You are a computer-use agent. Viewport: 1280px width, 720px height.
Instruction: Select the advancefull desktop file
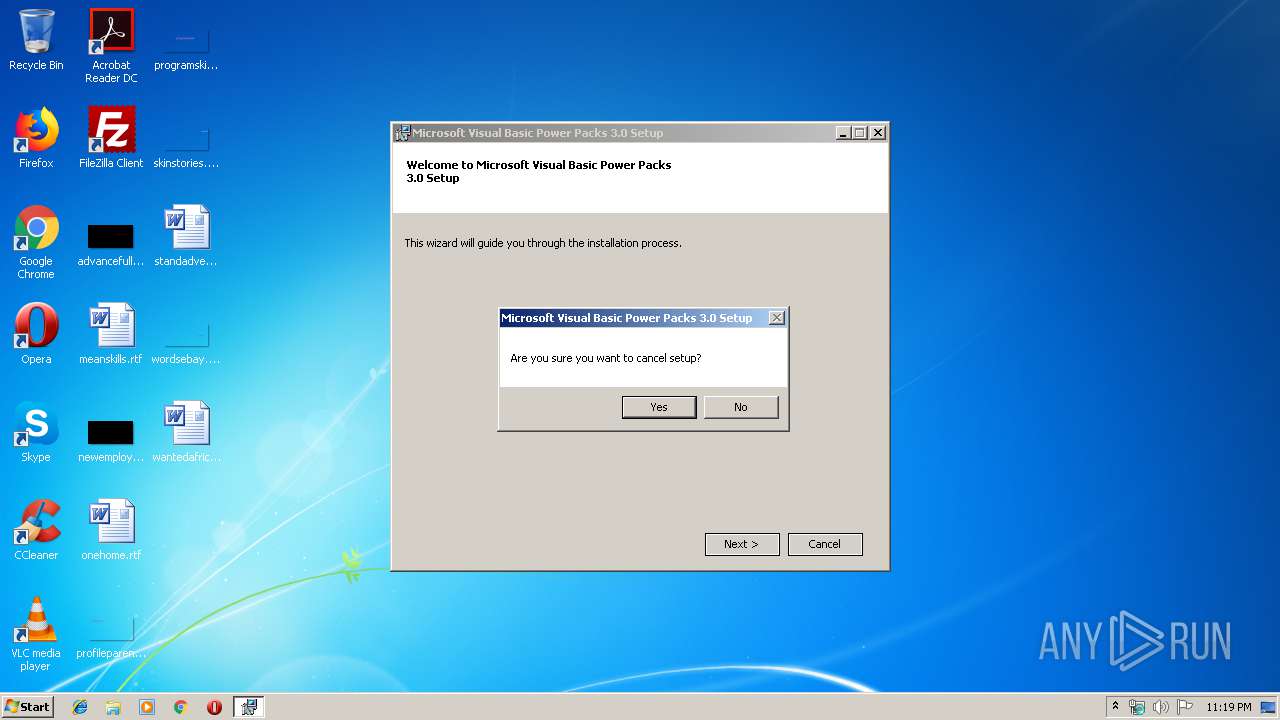tap(111, 245)
